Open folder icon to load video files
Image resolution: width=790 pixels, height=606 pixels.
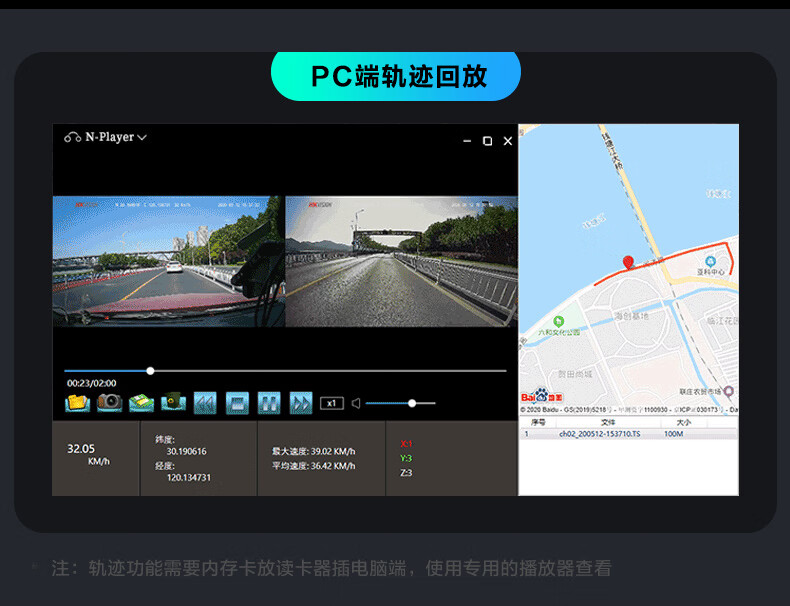pos(77,402)
